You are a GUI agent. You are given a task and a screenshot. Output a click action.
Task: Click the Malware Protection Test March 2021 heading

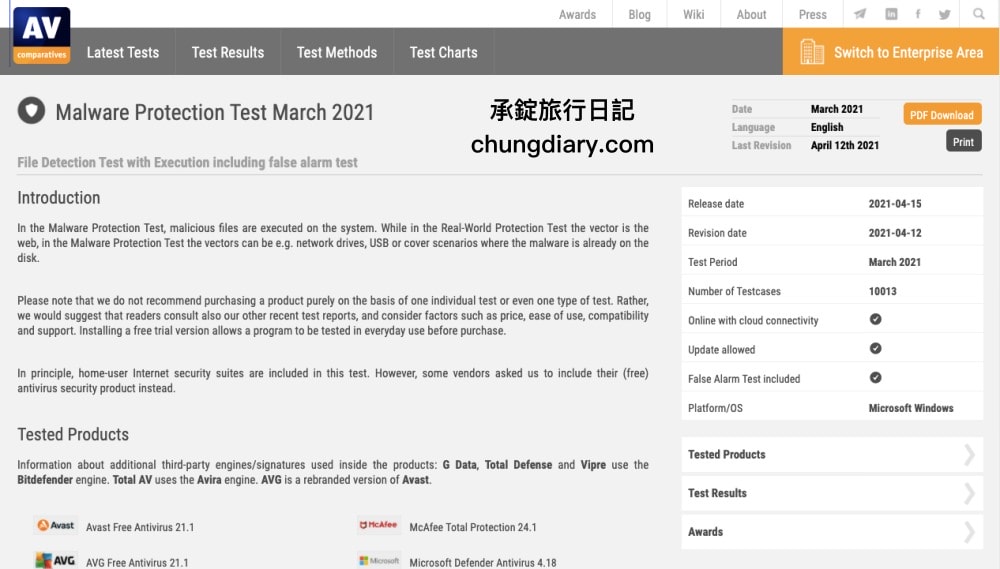tap(215, 112)
